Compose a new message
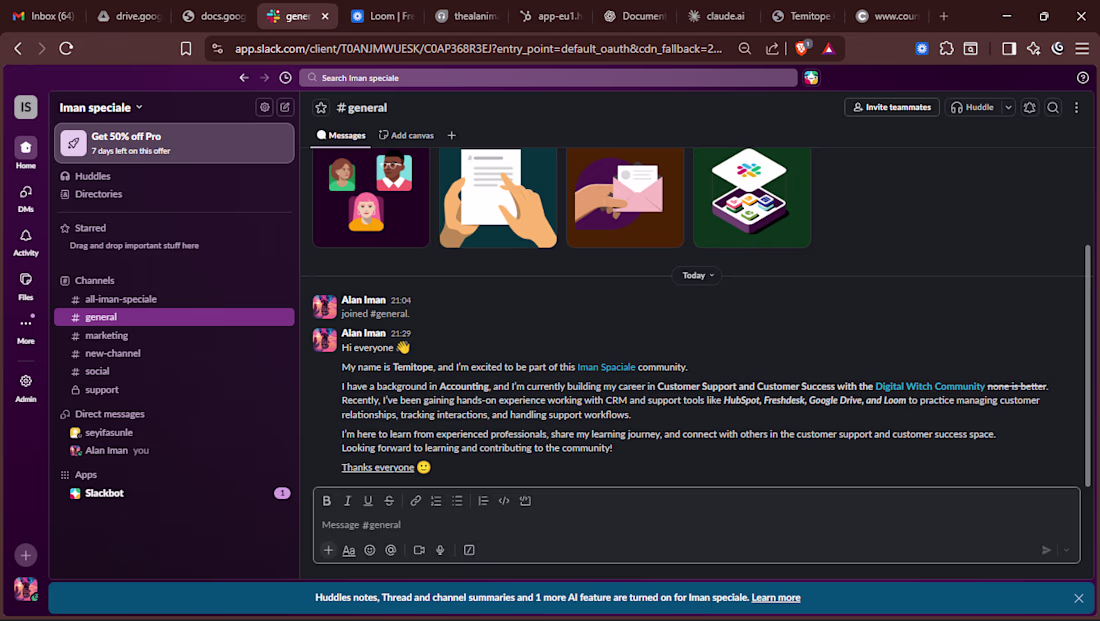 [x=285, y=107]
